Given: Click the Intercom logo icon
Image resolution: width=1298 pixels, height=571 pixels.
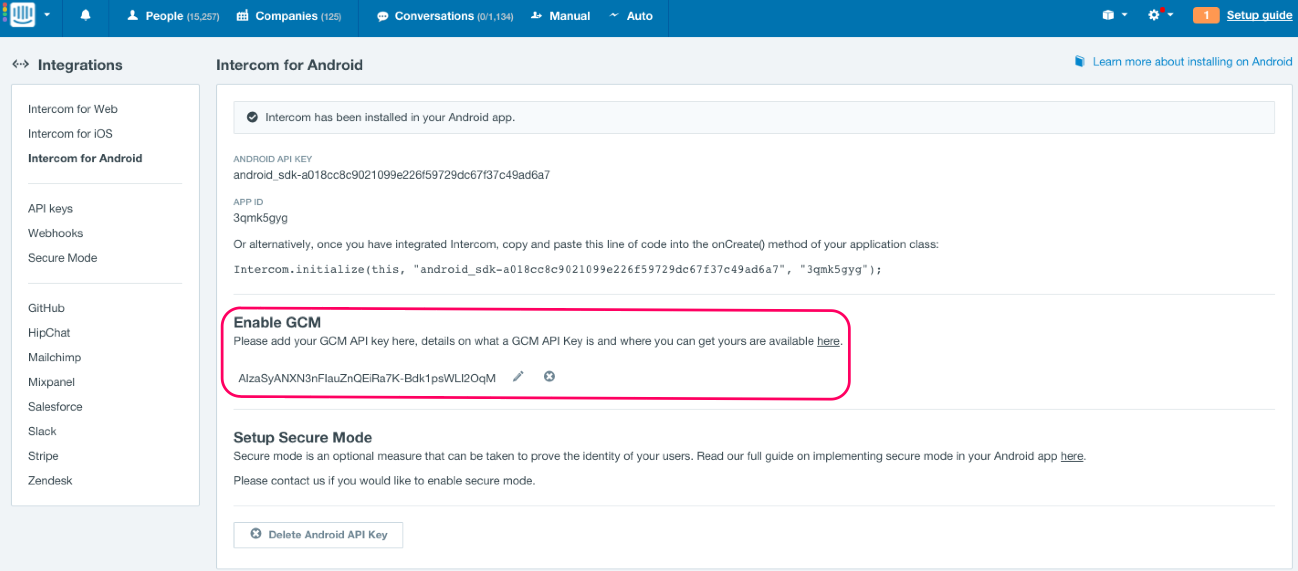Looking at the screenshot, I should tap(22, 15).
